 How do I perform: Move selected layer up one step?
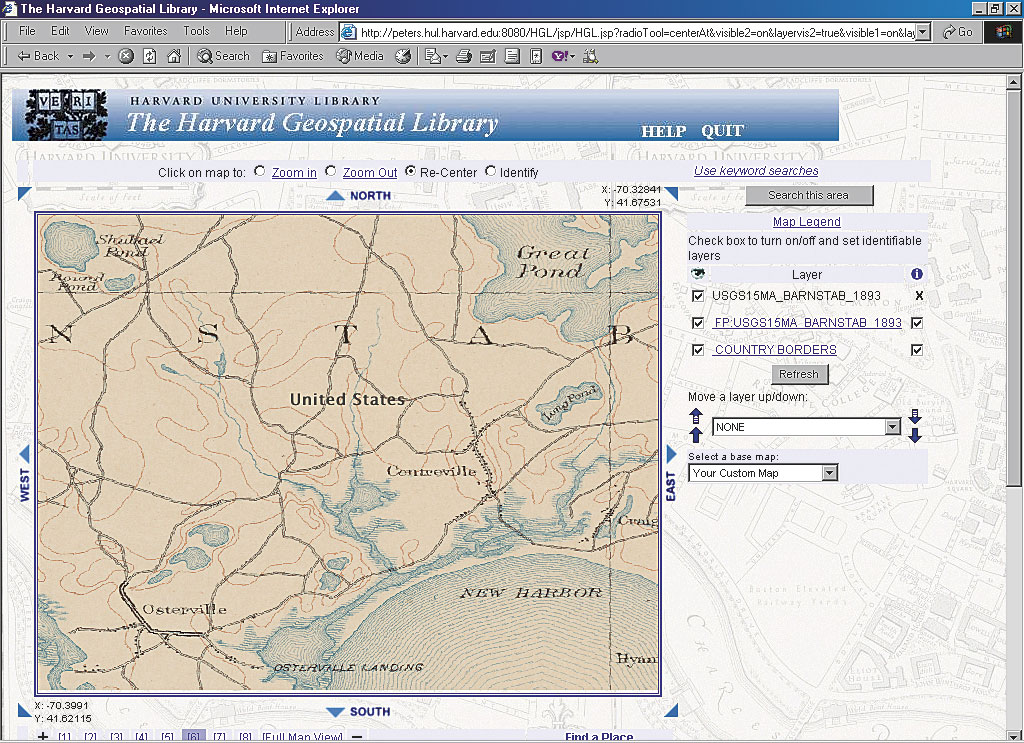click(696, 435)
